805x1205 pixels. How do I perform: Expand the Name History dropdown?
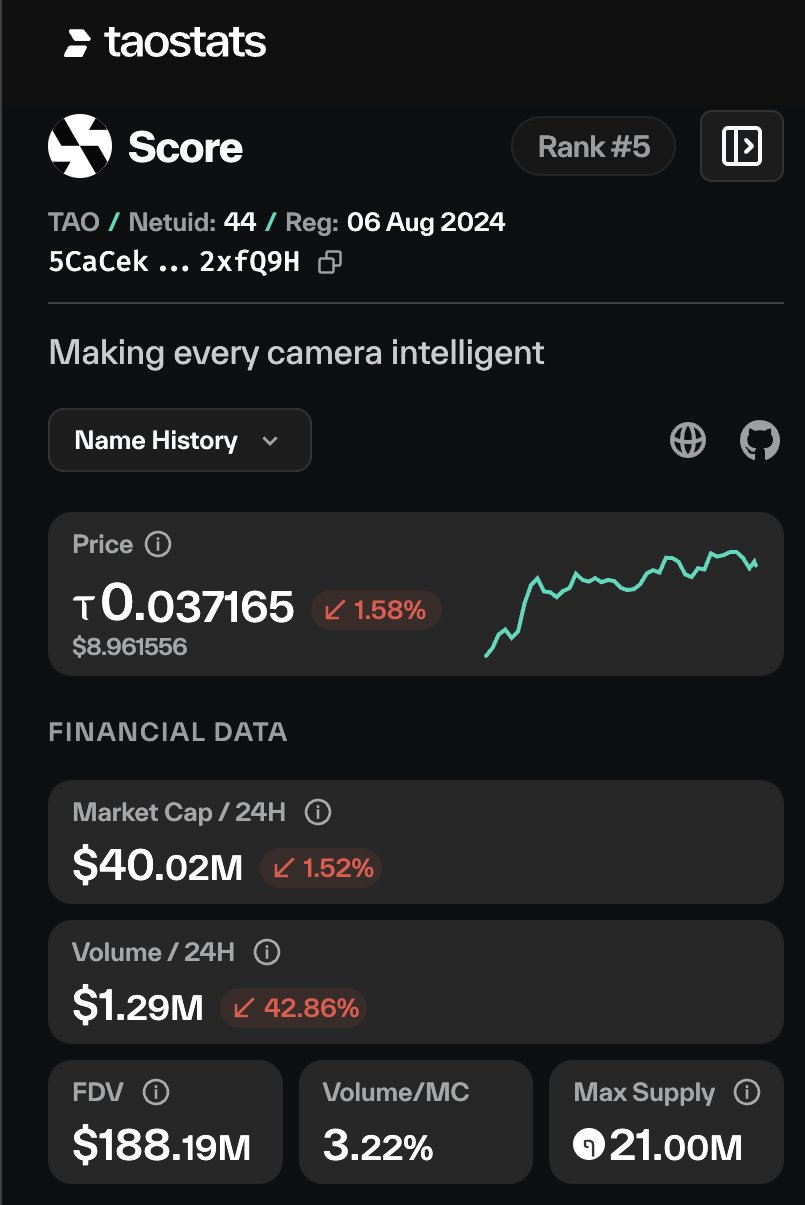tap(180, 440)
